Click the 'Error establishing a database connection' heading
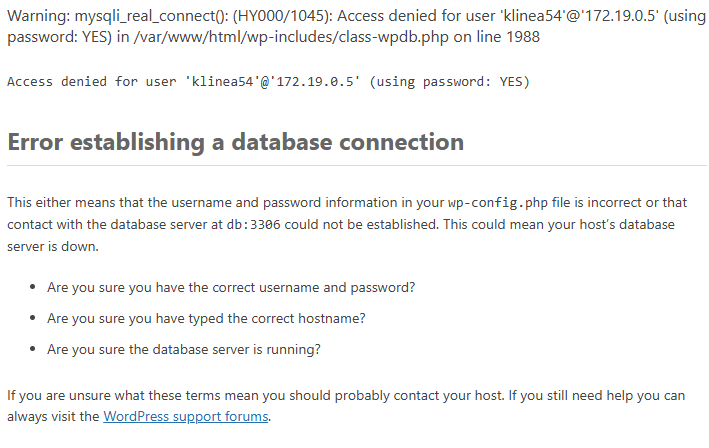Screen dimensions: 709x448 (236, 142)
